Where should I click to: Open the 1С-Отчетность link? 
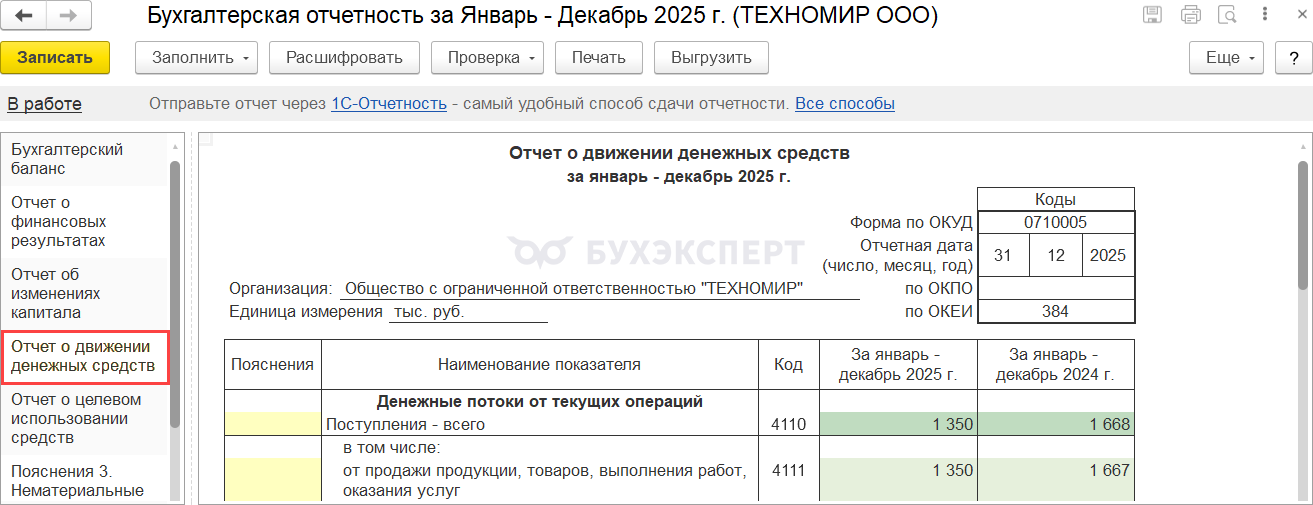[388, 104]
